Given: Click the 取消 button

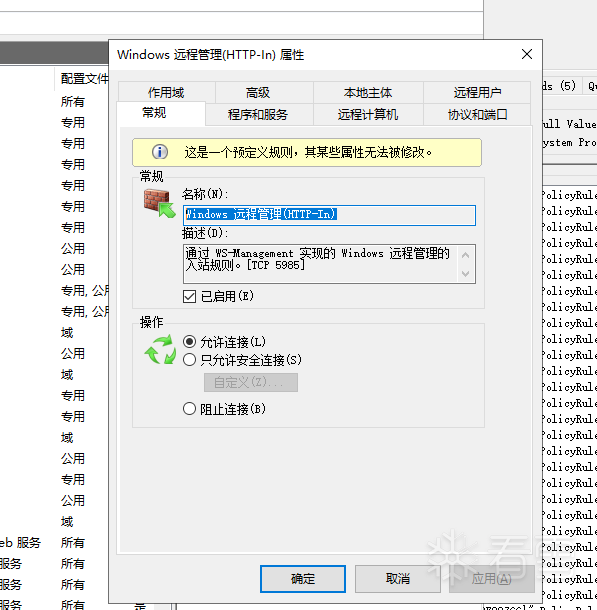Looking at the screenshot, I should coord(397,578).
